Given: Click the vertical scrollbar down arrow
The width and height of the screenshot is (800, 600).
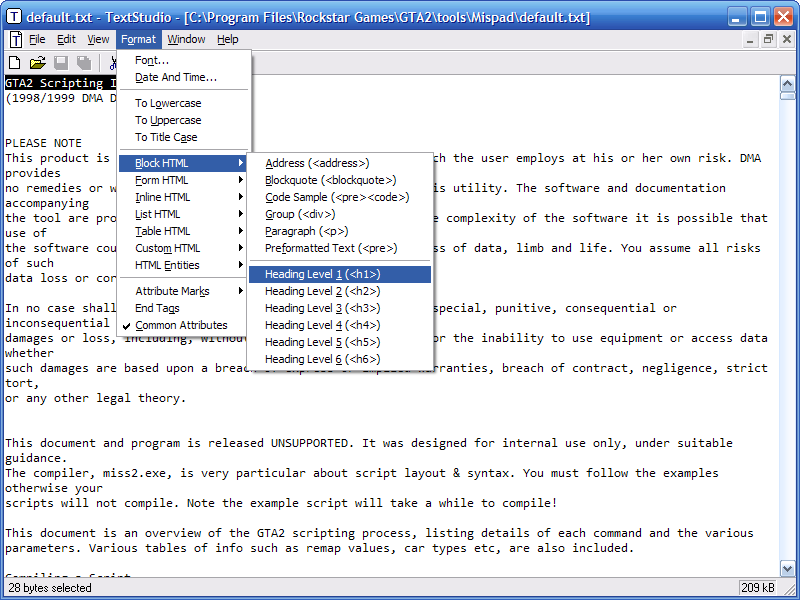Looking at the screenshot, I should coord(787,568).
